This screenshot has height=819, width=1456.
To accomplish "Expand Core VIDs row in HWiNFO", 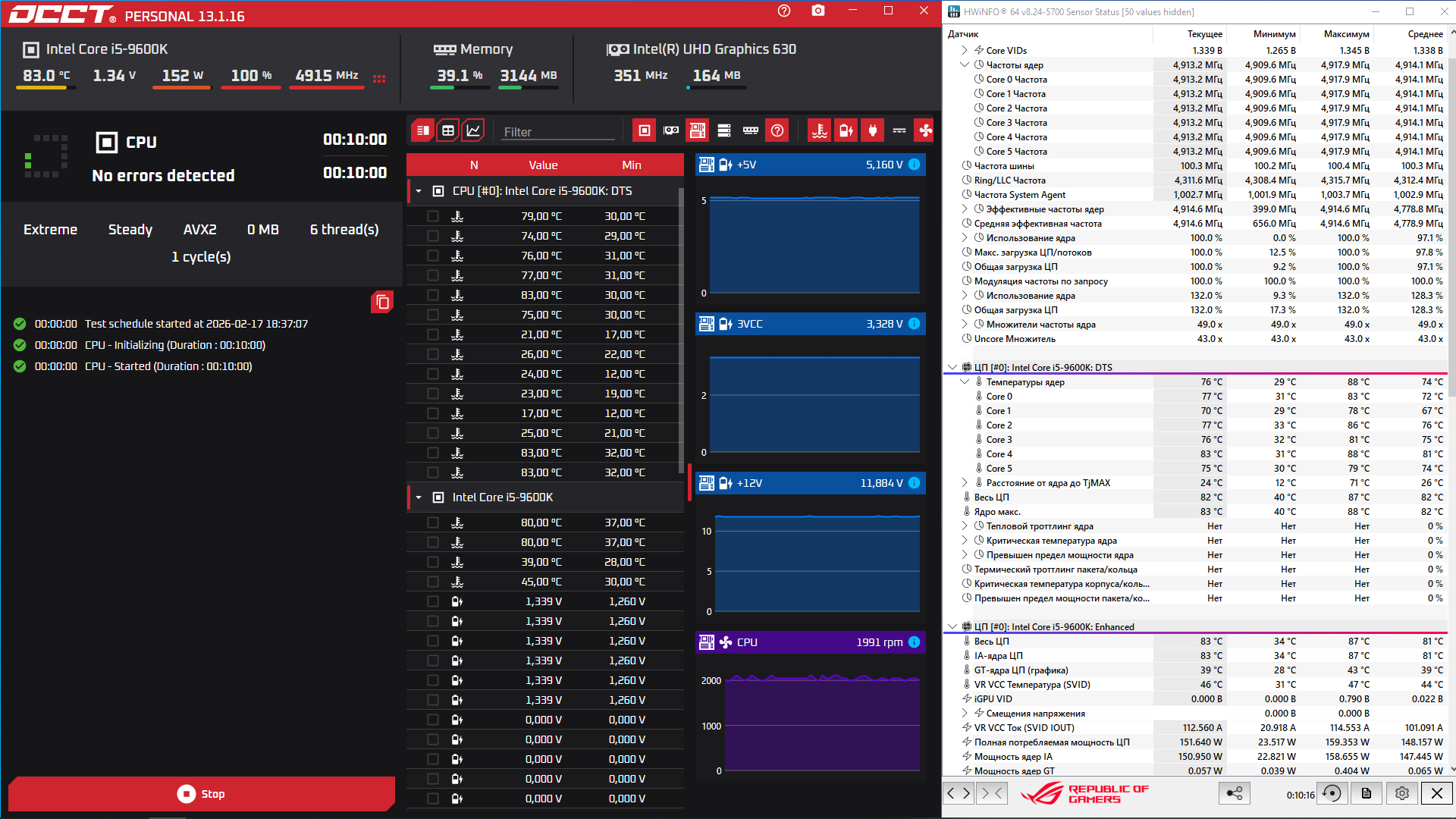I will 965,51.
